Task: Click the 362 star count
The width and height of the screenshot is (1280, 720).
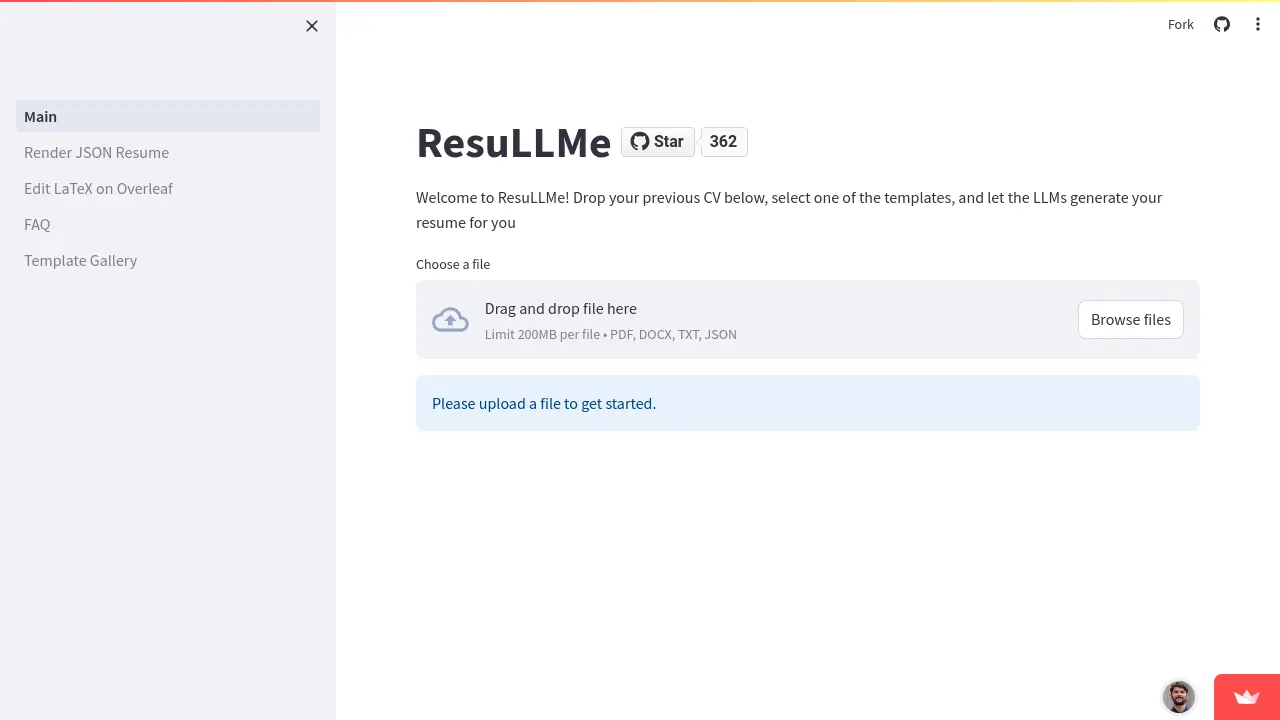Action: click(x=723, y=142)
